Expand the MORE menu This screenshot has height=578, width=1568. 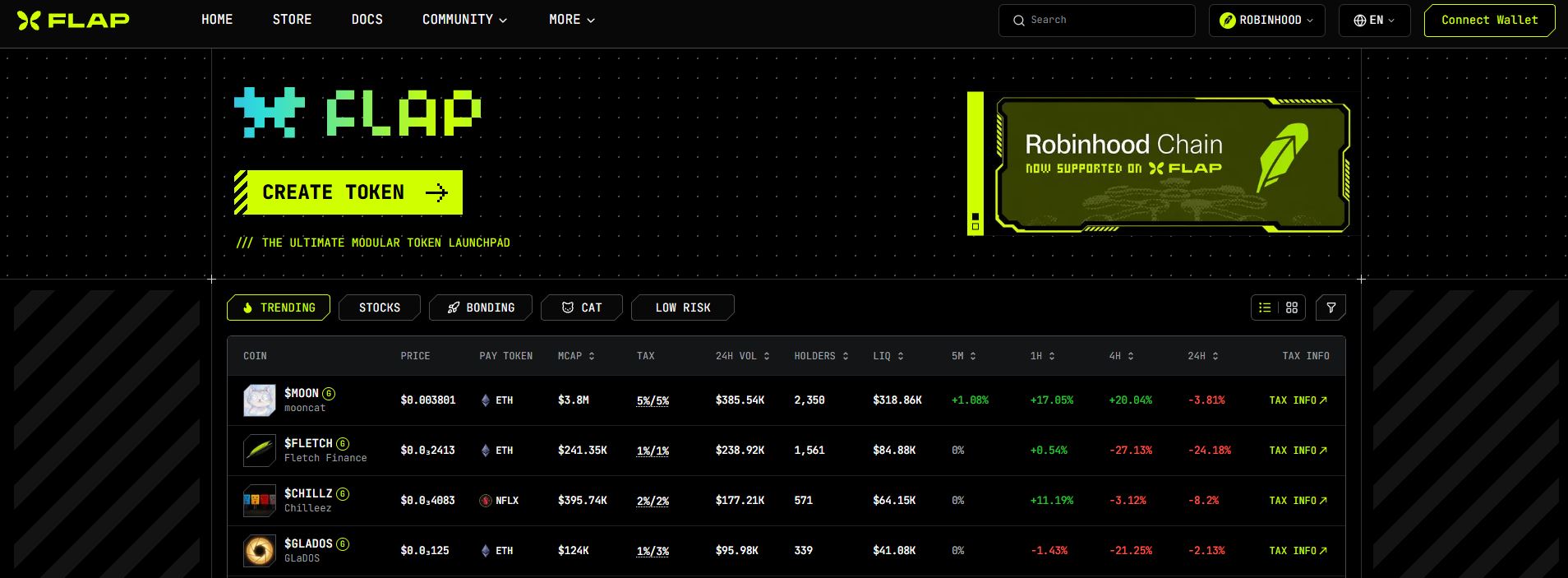pyautogui.click(x=572, y=20)
